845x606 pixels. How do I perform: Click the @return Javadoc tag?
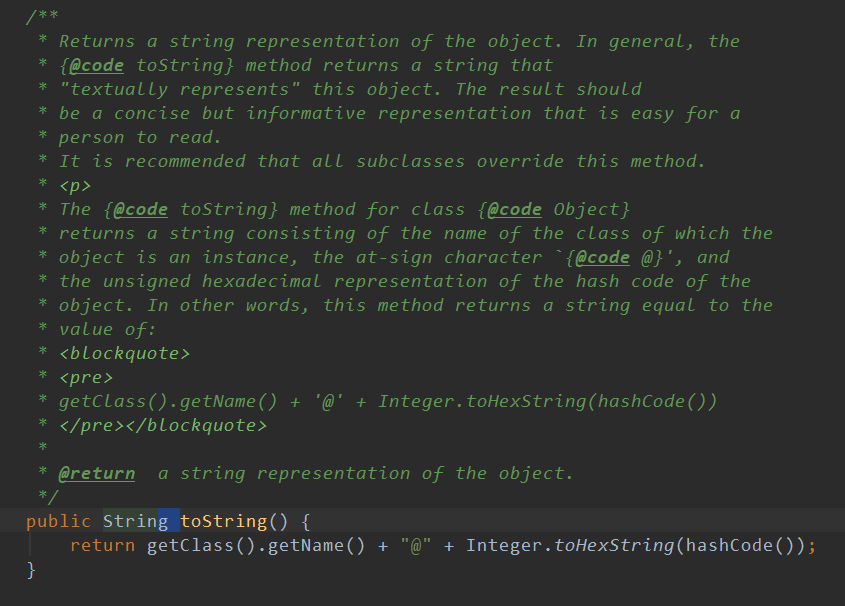point(97,473)
